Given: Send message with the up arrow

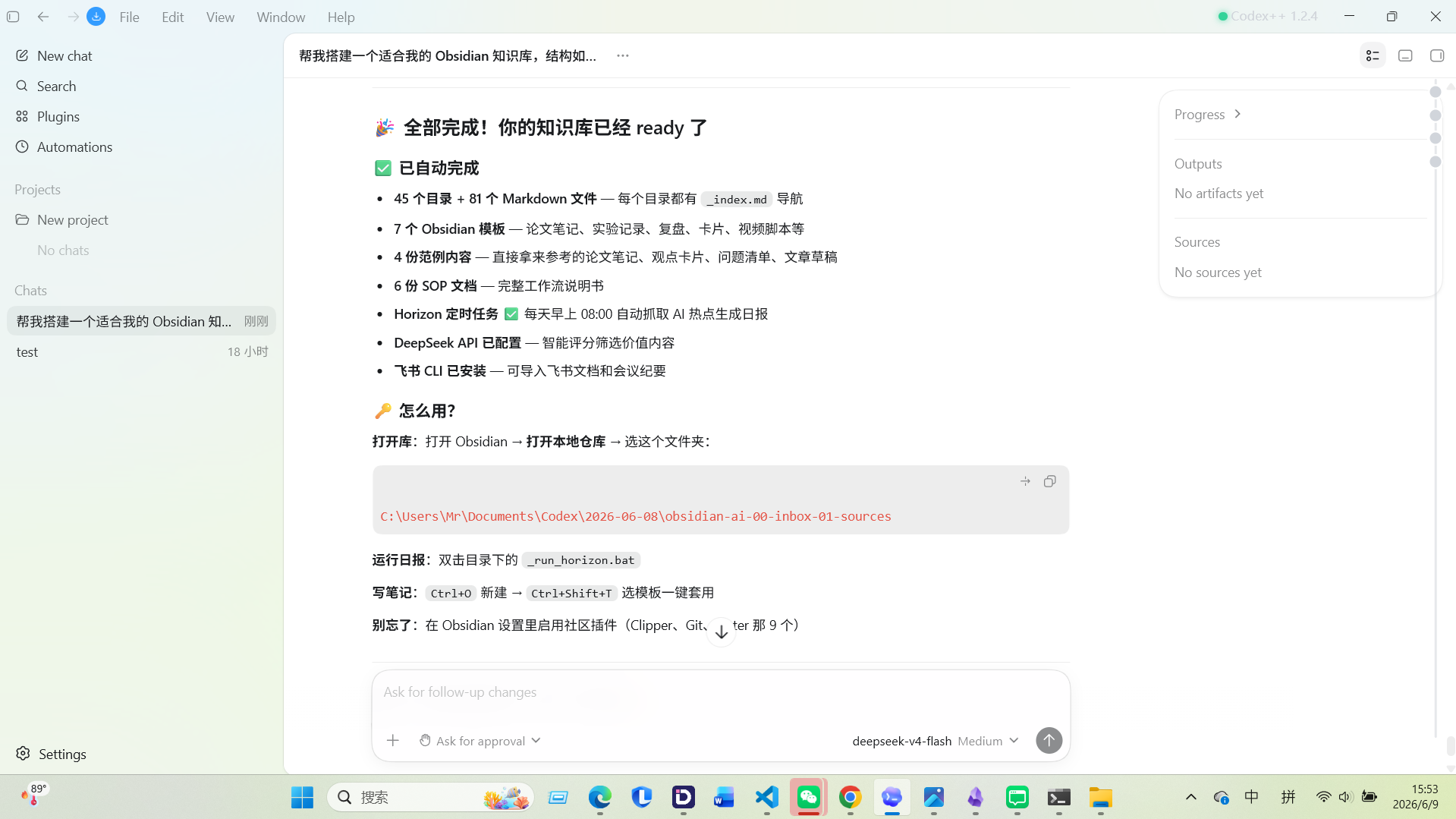Looking at the screenshot, I should tap(1049, 740).
